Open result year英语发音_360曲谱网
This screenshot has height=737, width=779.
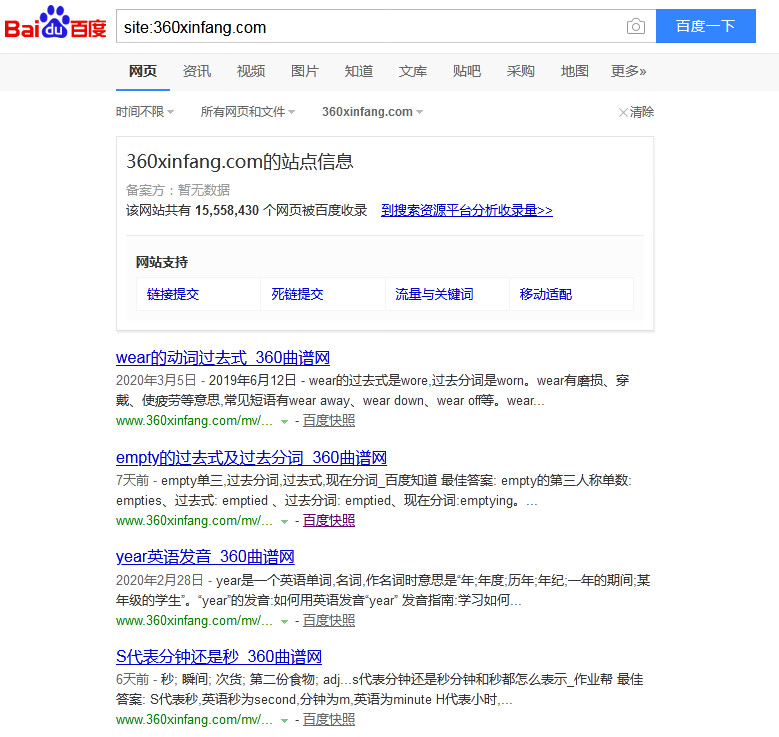205,557
